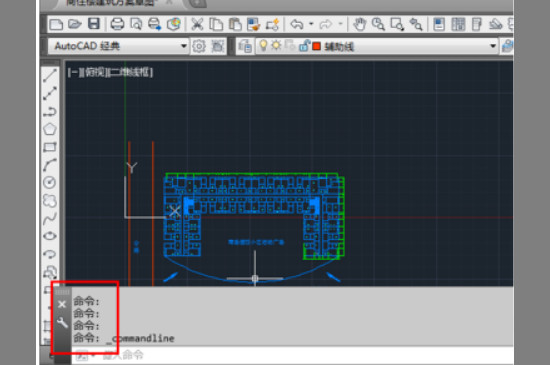Click the New drawing icon
The height and width of the screenshot is (365, 550).
56,25
